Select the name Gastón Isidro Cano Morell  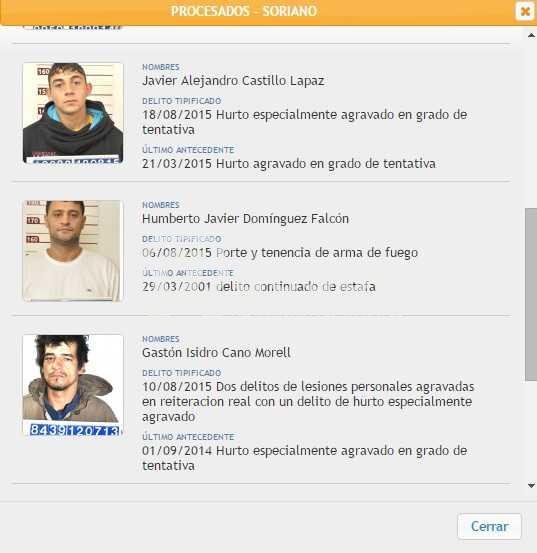click(216, 353)
